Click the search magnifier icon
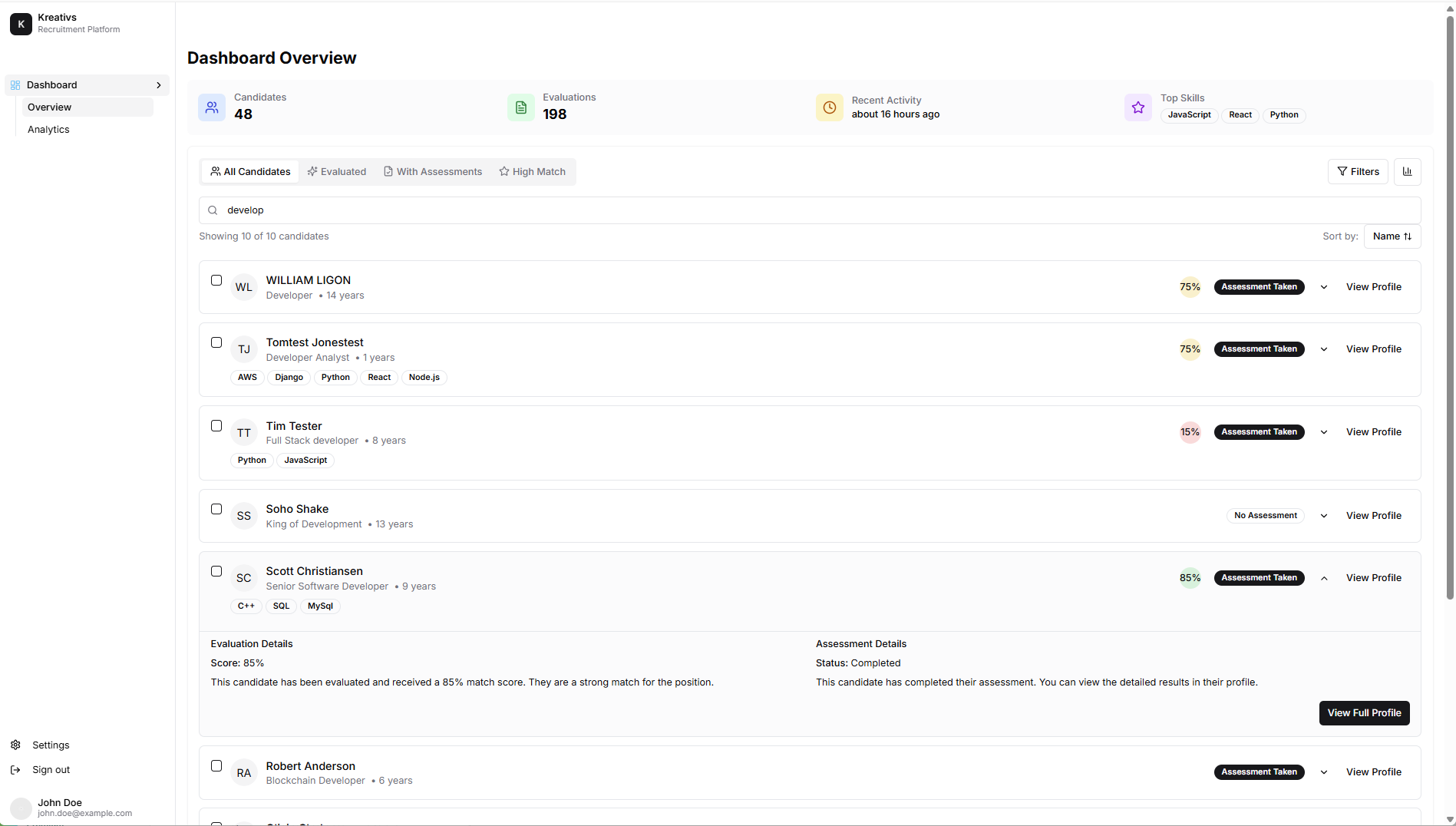Image resolution: width=1456 pixels, height=826 pixels. tap(213, 210)
